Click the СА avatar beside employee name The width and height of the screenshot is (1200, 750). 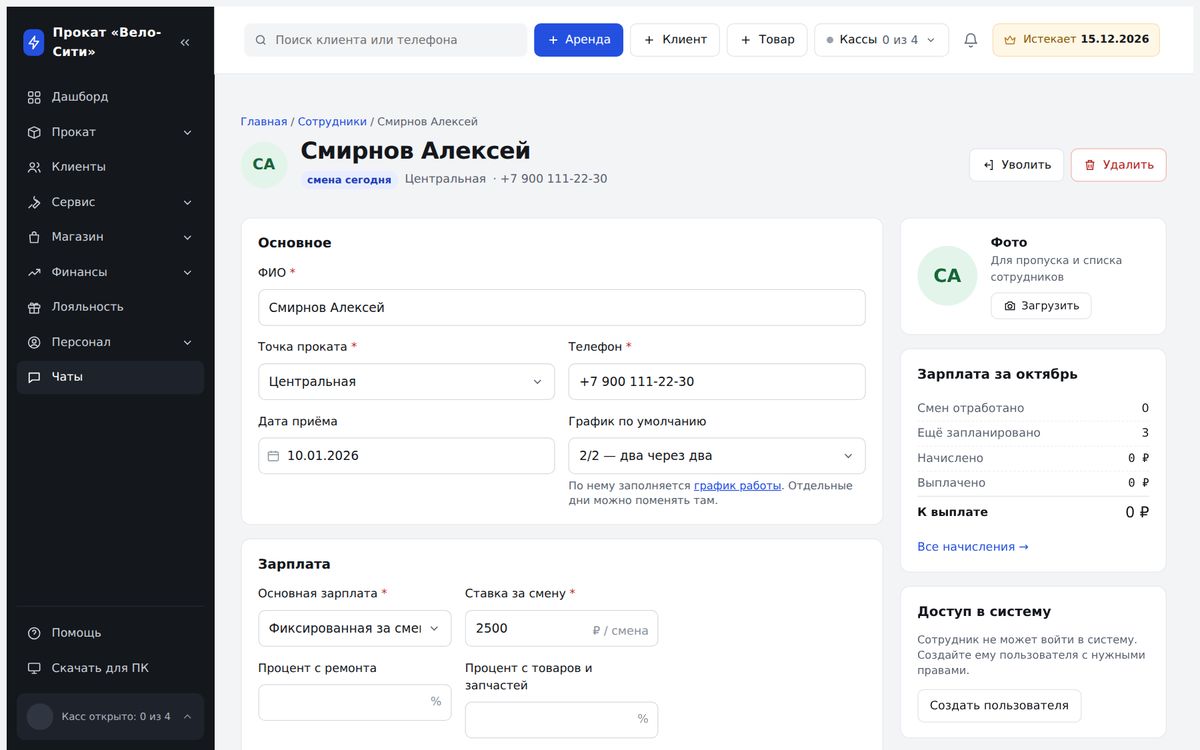point(264,165)
